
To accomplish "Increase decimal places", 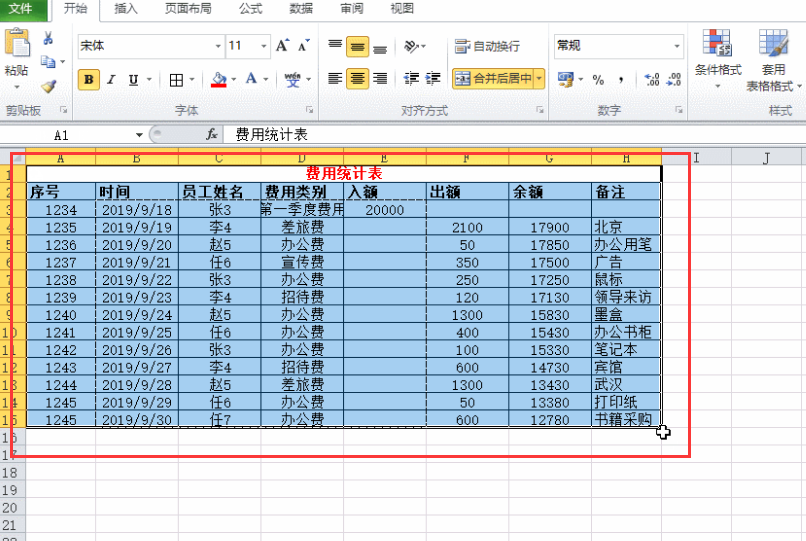I will 652,80.
